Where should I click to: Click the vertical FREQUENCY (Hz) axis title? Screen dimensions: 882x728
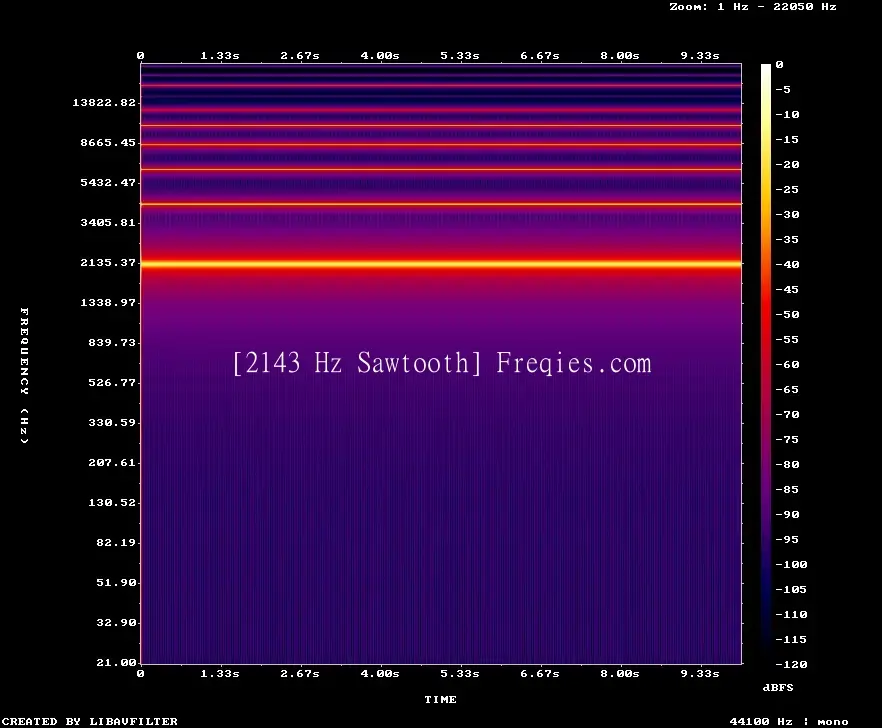tap(24, 375)
